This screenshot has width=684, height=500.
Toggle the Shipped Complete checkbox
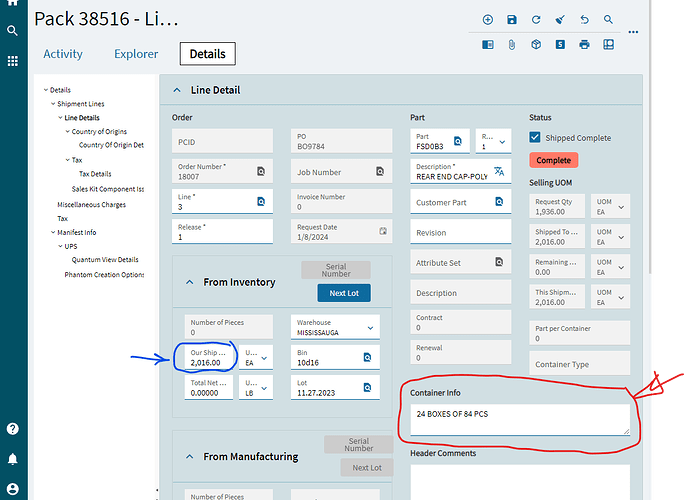tap(535, 137)
